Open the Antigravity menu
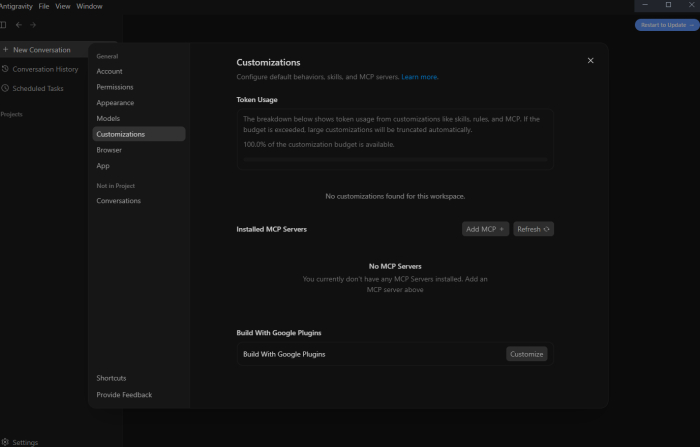 (16, 6)
